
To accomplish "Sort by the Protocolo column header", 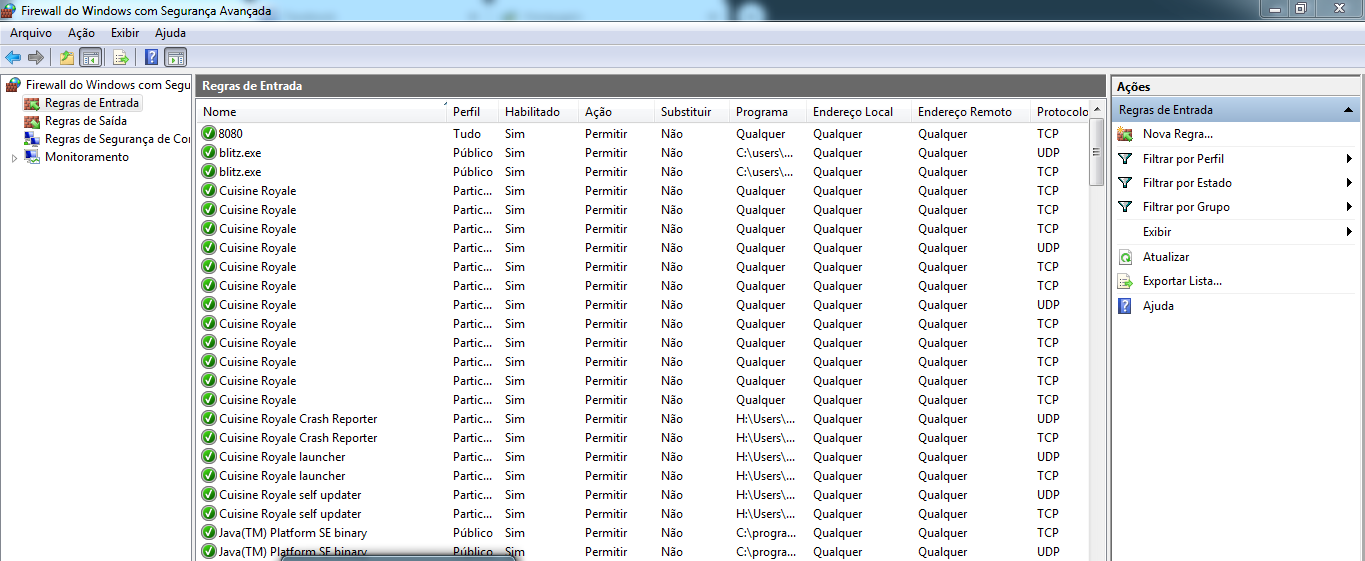I will point(1061,112).
